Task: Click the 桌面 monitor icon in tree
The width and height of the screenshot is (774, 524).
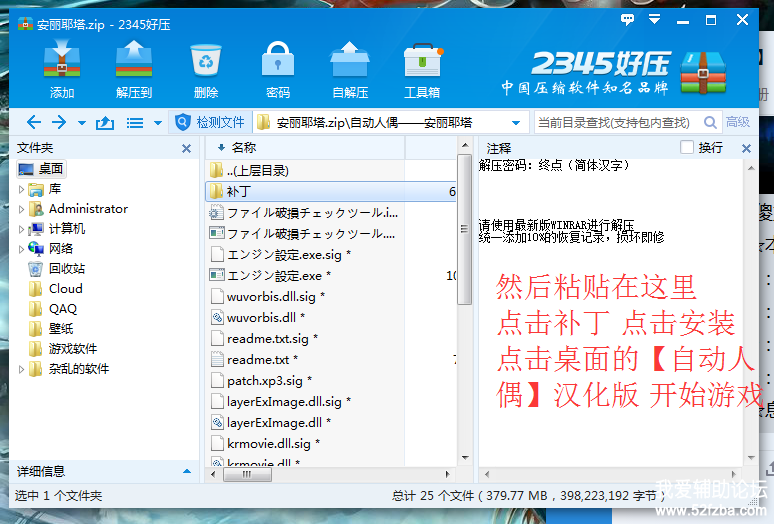Action: coord(26,169)
